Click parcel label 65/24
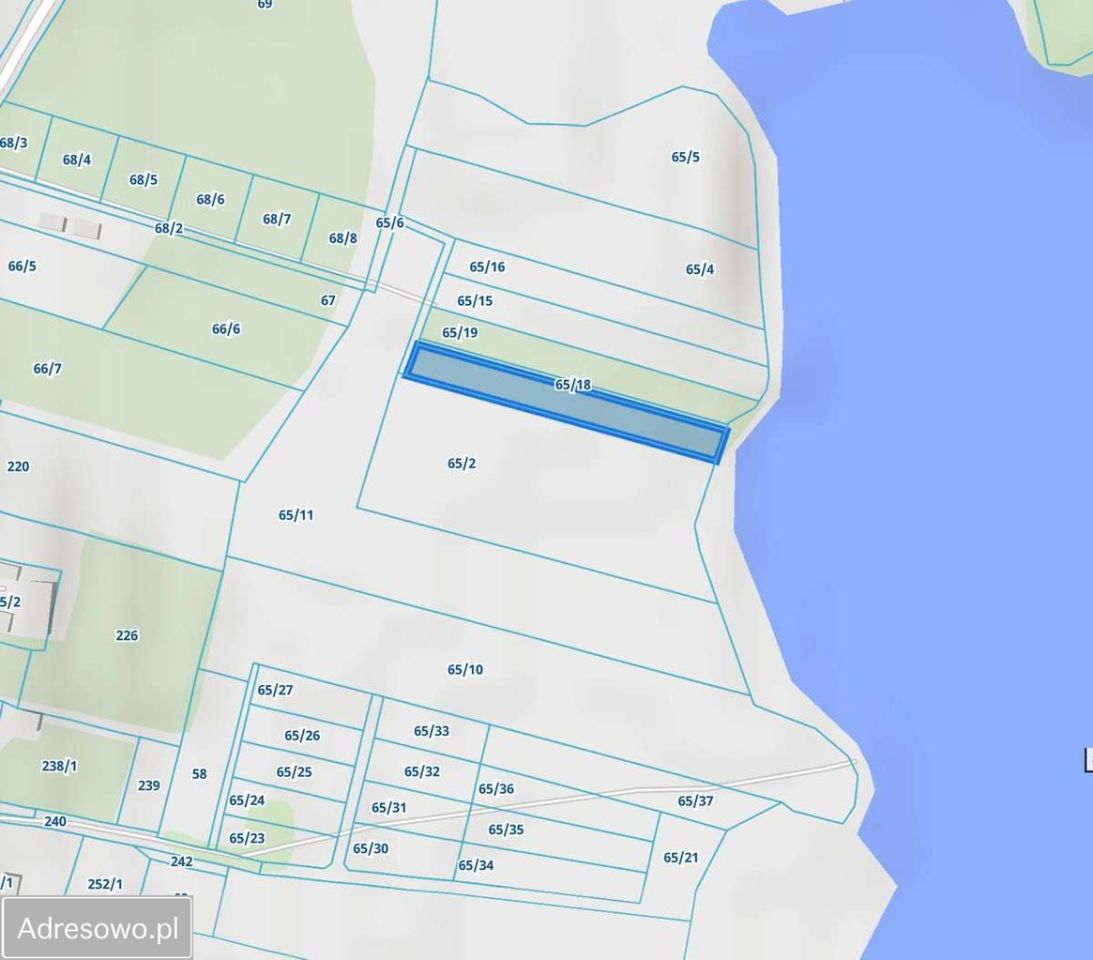Image resolution: width=1093 pixels, height=960 pixels. pyautogui.click(x=247, y=800)
